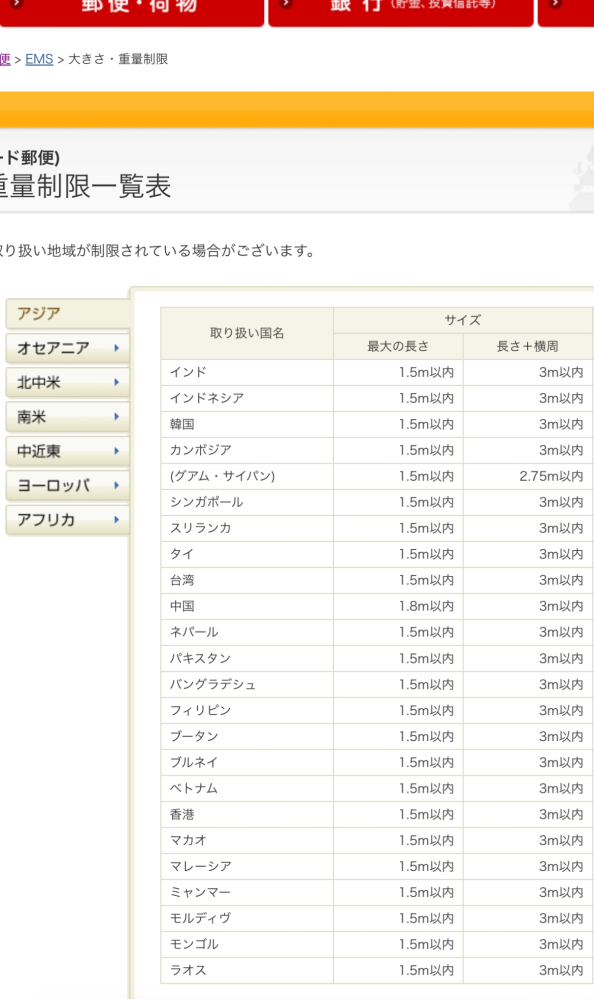Click the フィリピン country cell
The image size is (594, 999).
tap(247, 711)
